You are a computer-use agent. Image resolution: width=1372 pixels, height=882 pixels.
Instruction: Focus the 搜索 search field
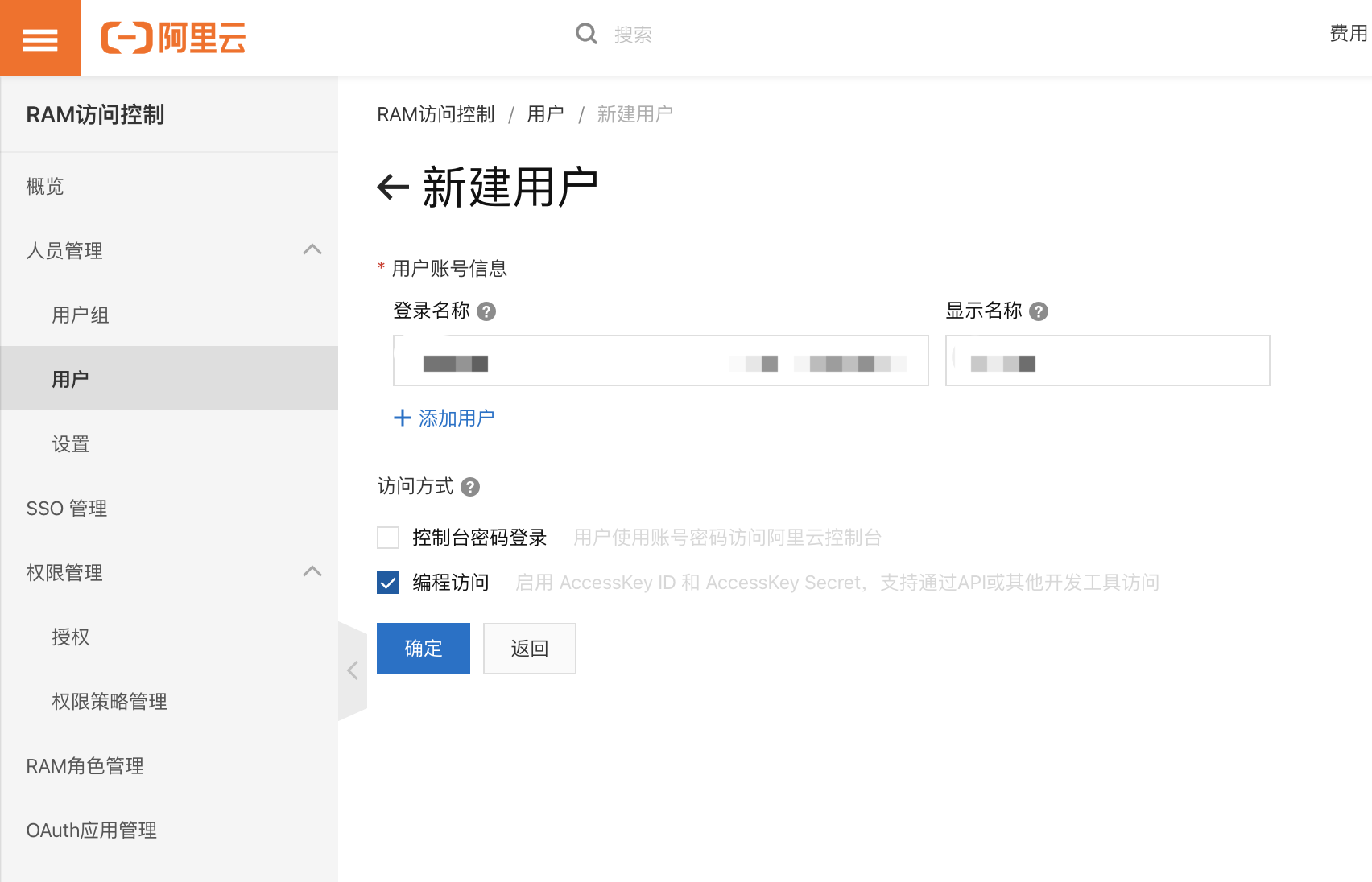[633, 35]
